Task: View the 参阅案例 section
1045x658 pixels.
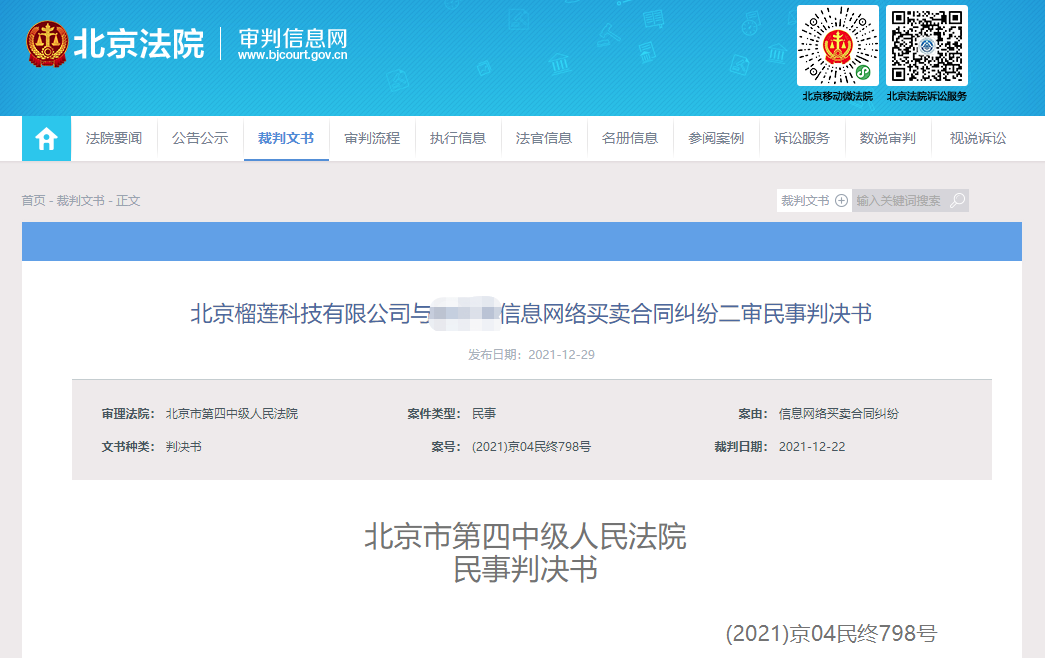Action: 716,139
